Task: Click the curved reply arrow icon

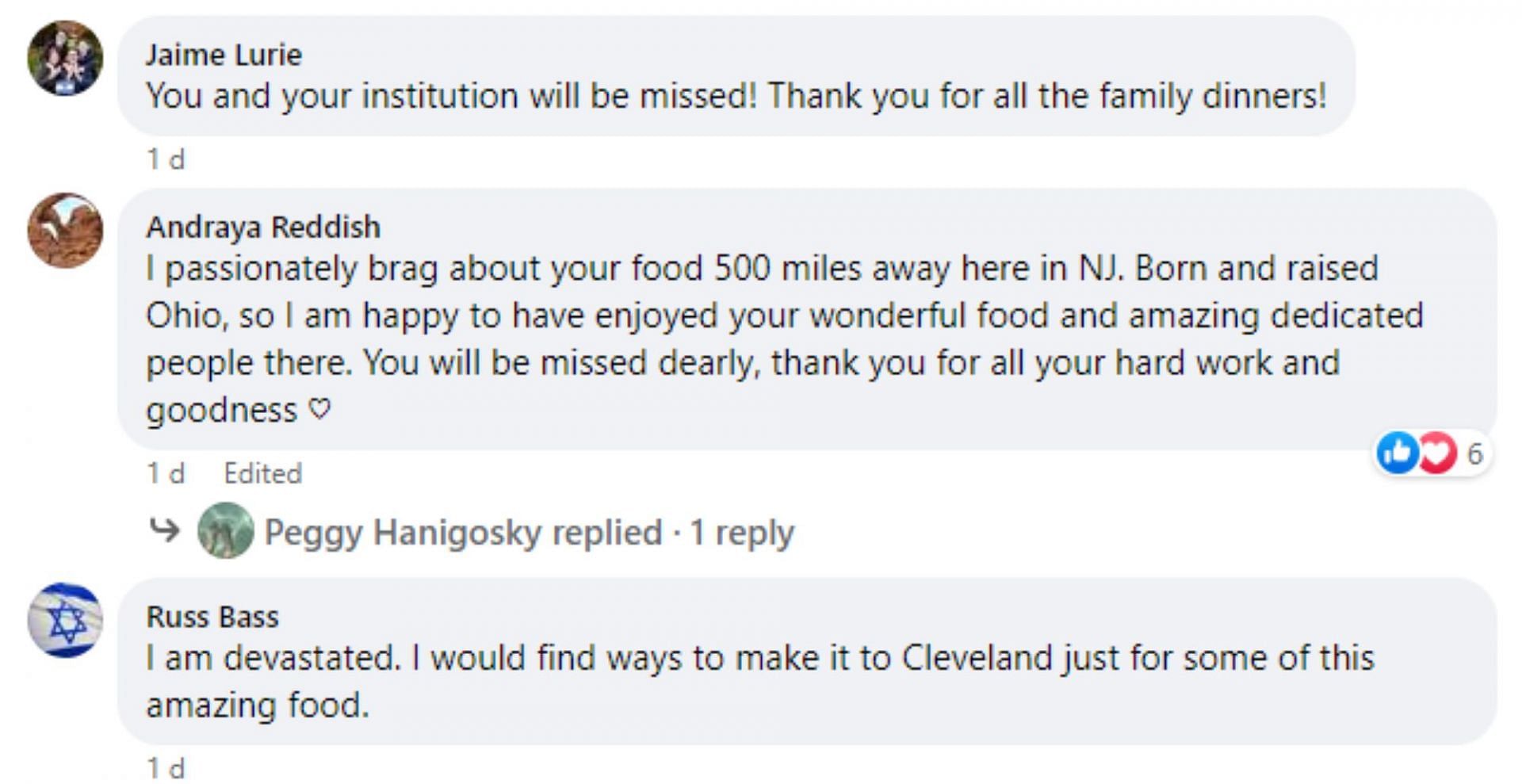Action: (x=165, y=530)
